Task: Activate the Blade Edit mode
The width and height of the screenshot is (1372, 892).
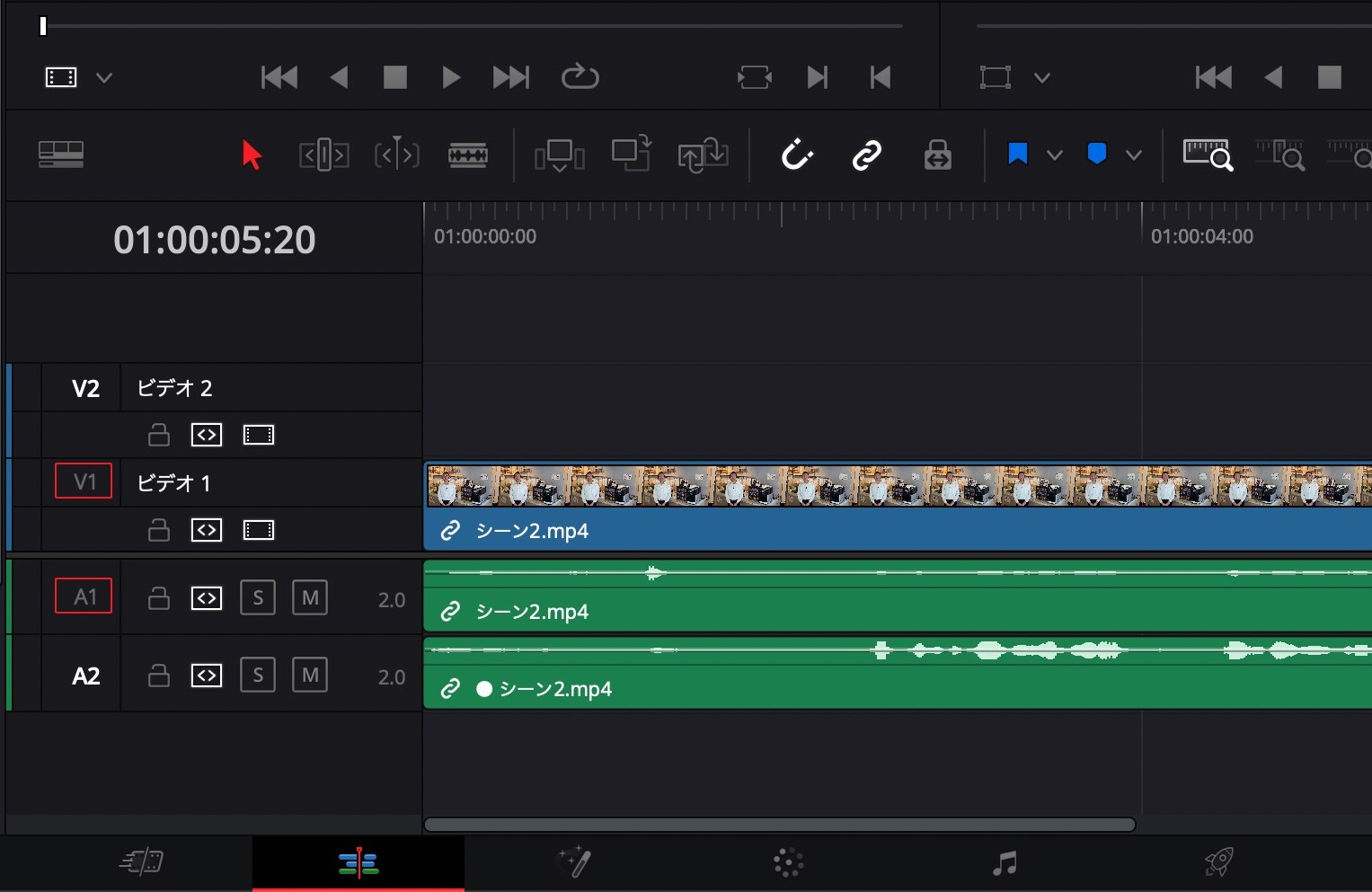Action: coord(468,155)
